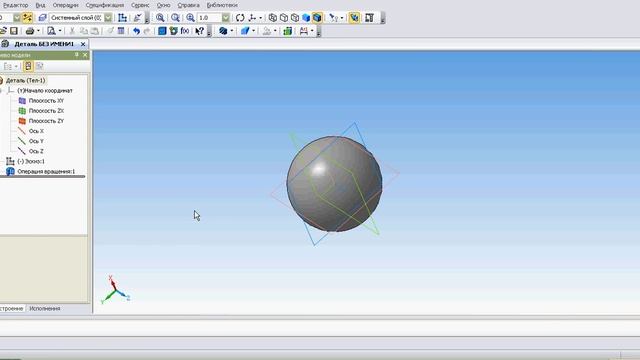Select Плоскость ZX in tree
The image size is (640, 360).
click(x=46, y=111)
